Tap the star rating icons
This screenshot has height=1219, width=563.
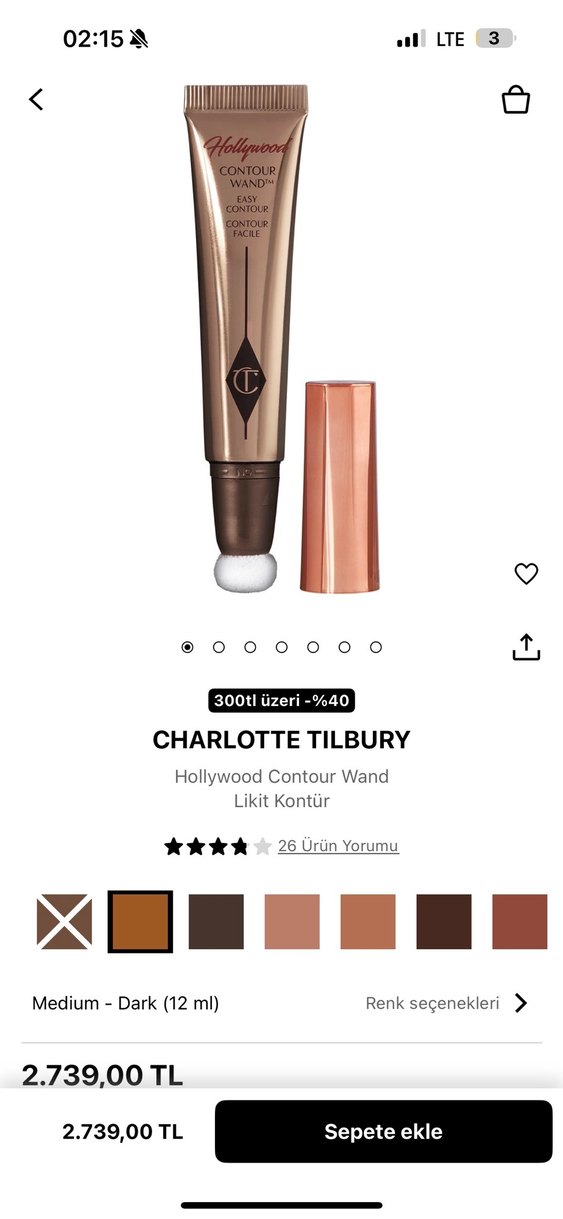[x=218, y=846]
